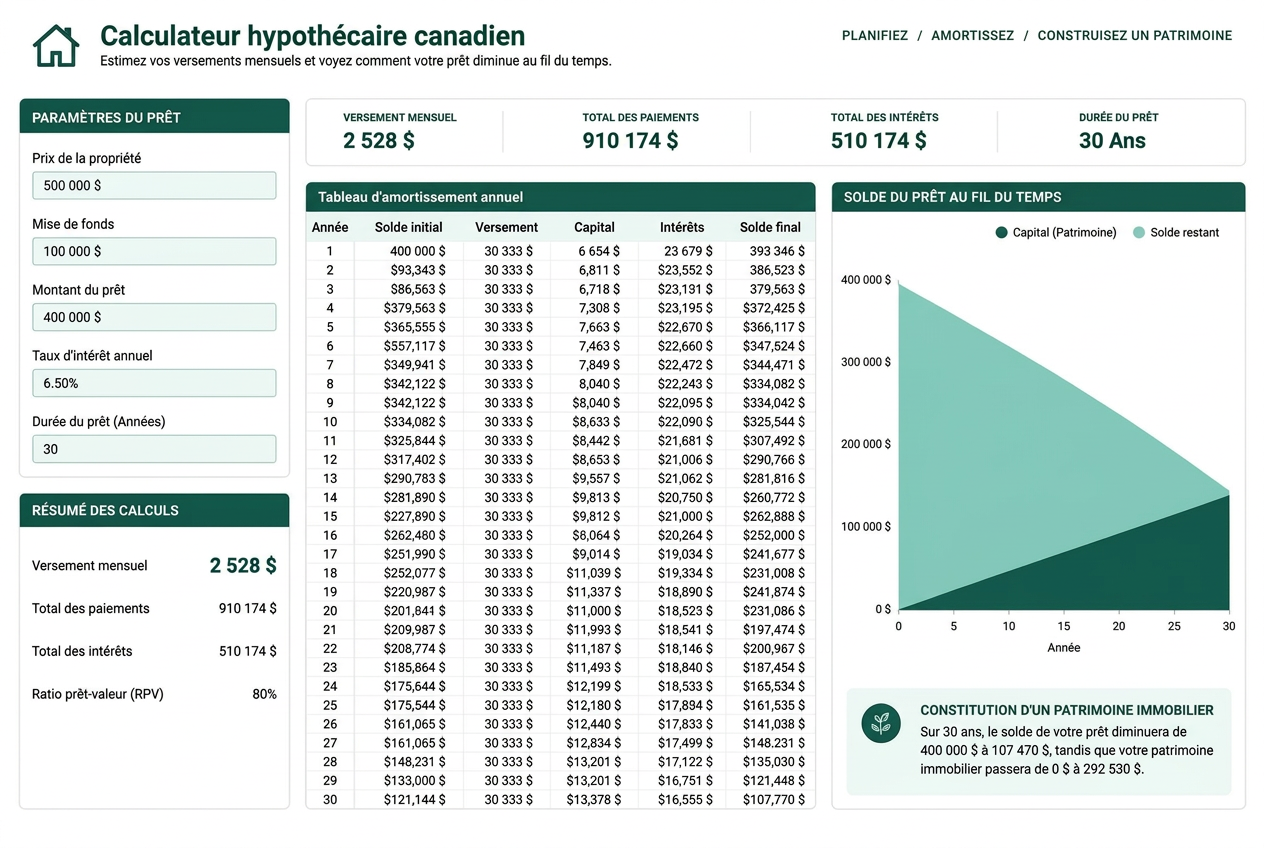1264x848 pixels.
Task: Click year 1 initial balance 400 000 $
Action: (418, 251)
